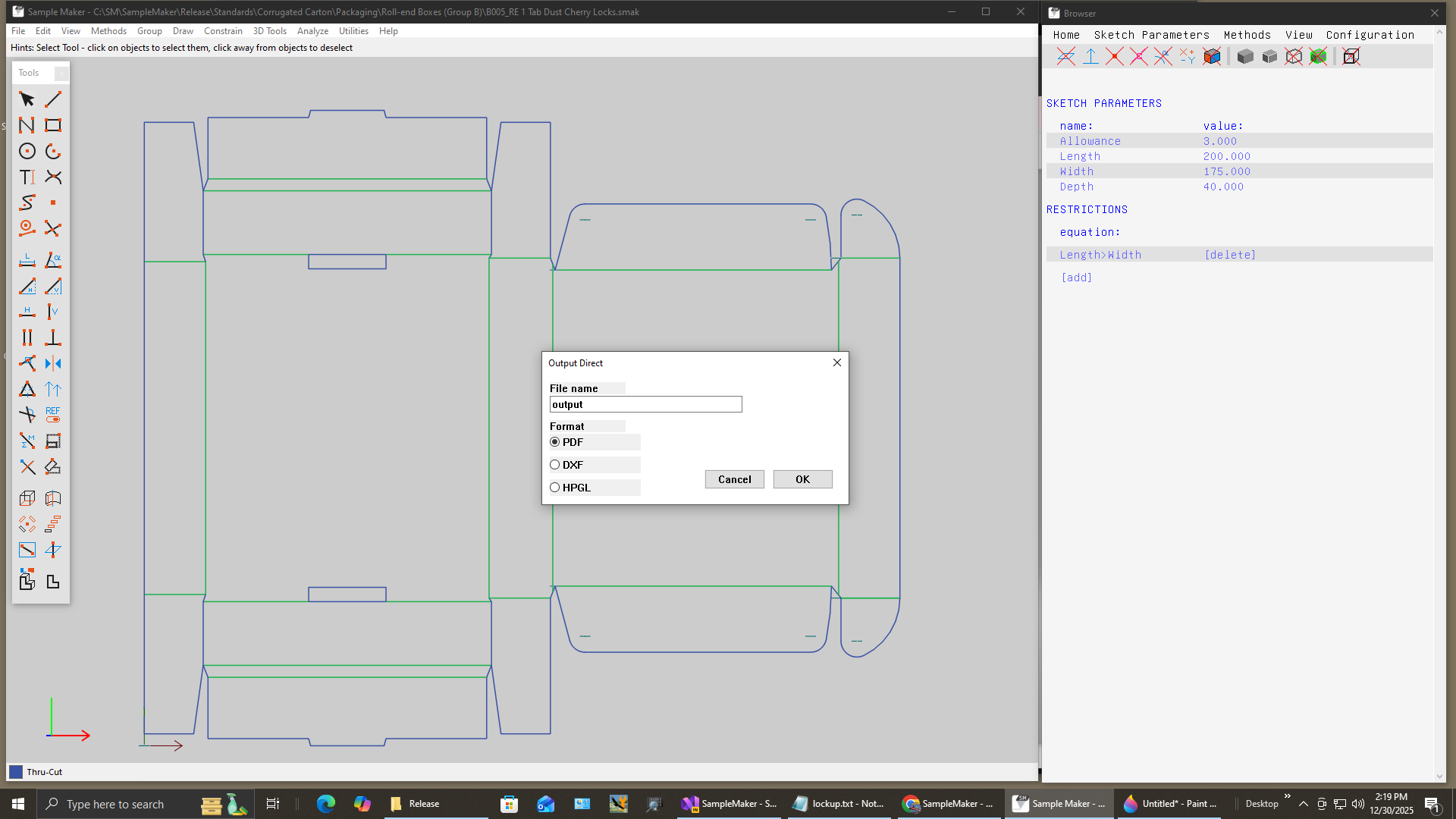
Task: Select the PDF format option
Action: [x=555, y=442]
